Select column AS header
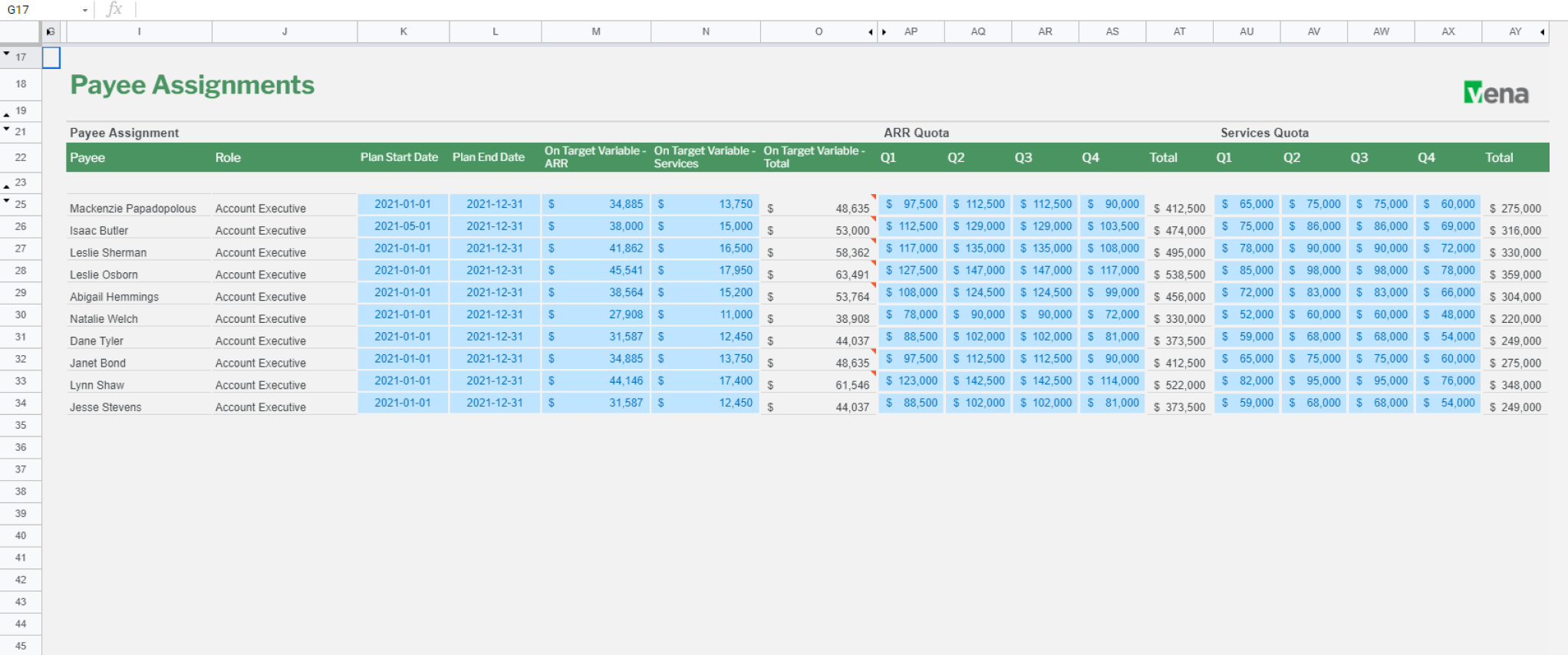Screen dimensions: 1568x655 (x=1112, y=31)
